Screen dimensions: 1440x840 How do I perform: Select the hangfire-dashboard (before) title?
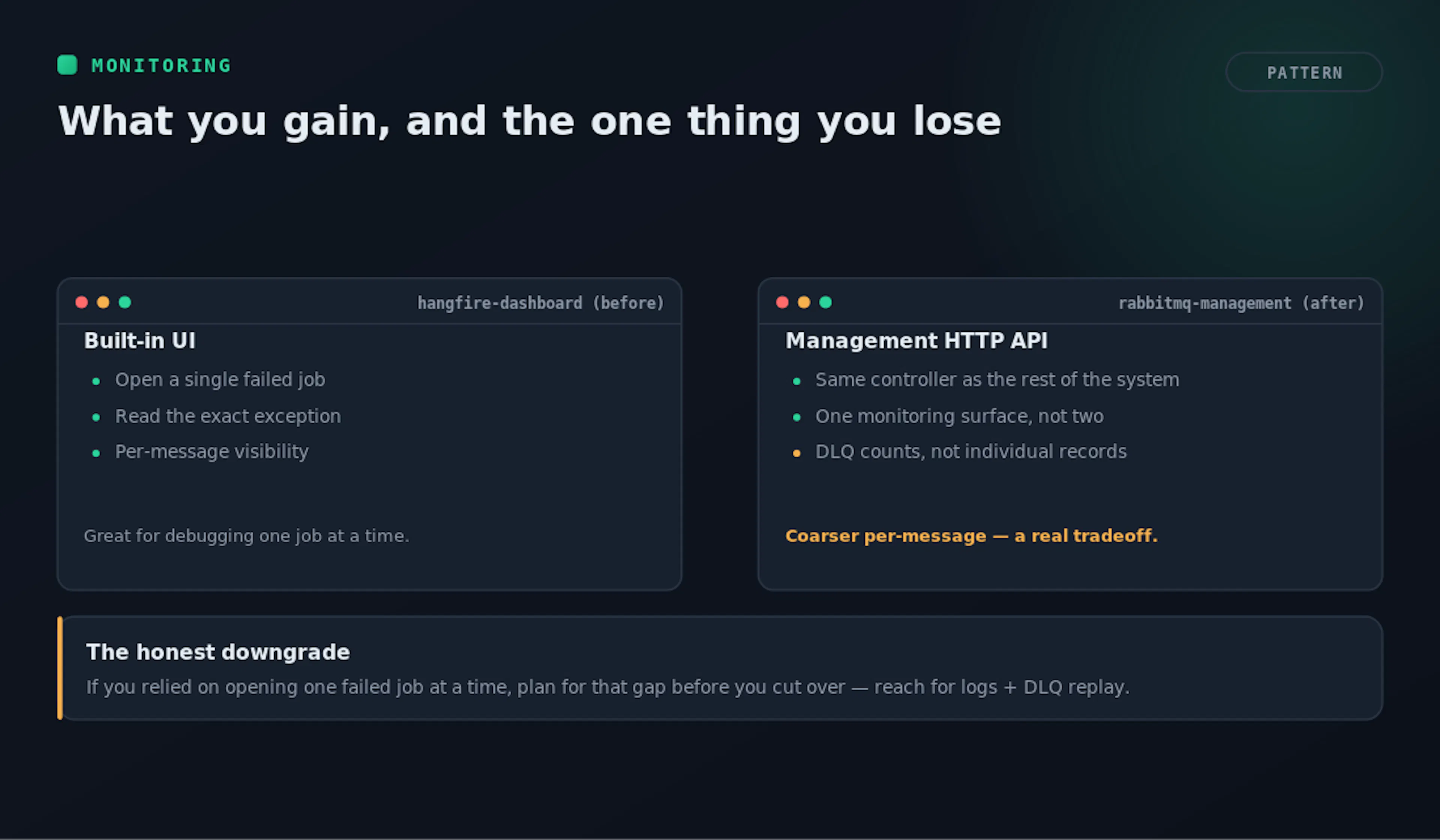[x=541, y=303]
